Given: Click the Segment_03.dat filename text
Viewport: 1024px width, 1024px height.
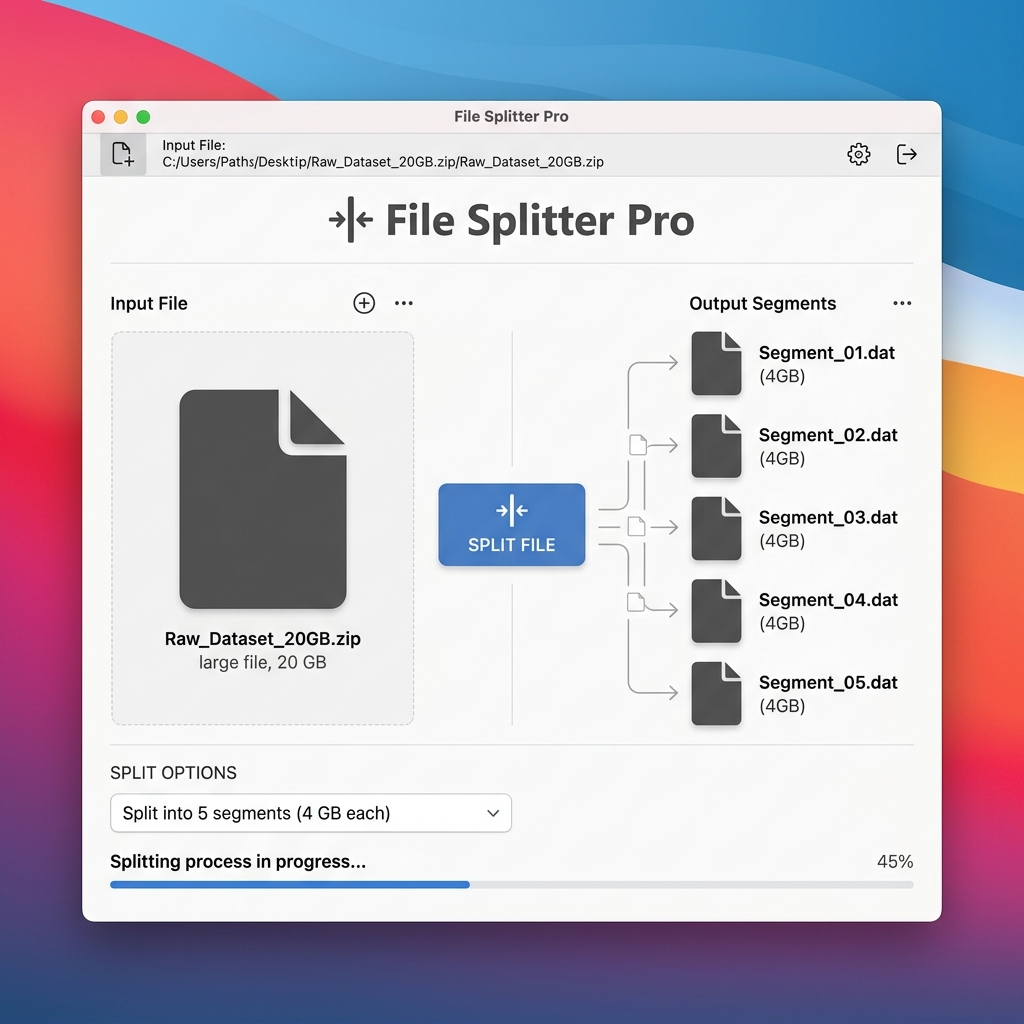Looking at the screenshot, I should tap(827, 517).
